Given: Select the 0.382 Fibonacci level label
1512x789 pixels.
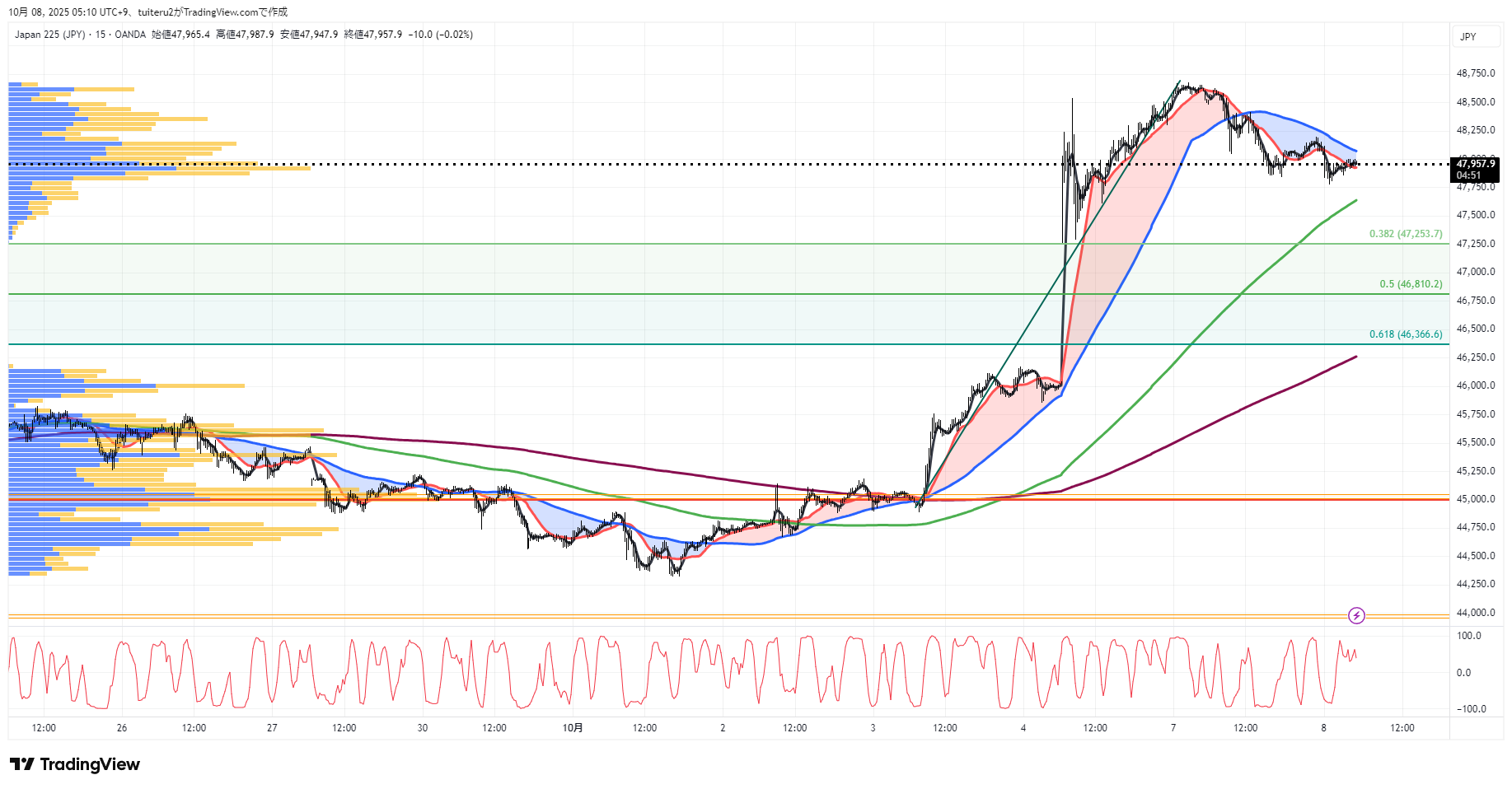Looking at the screenshot, I should pyautogui.click(x=1406, y=234).
